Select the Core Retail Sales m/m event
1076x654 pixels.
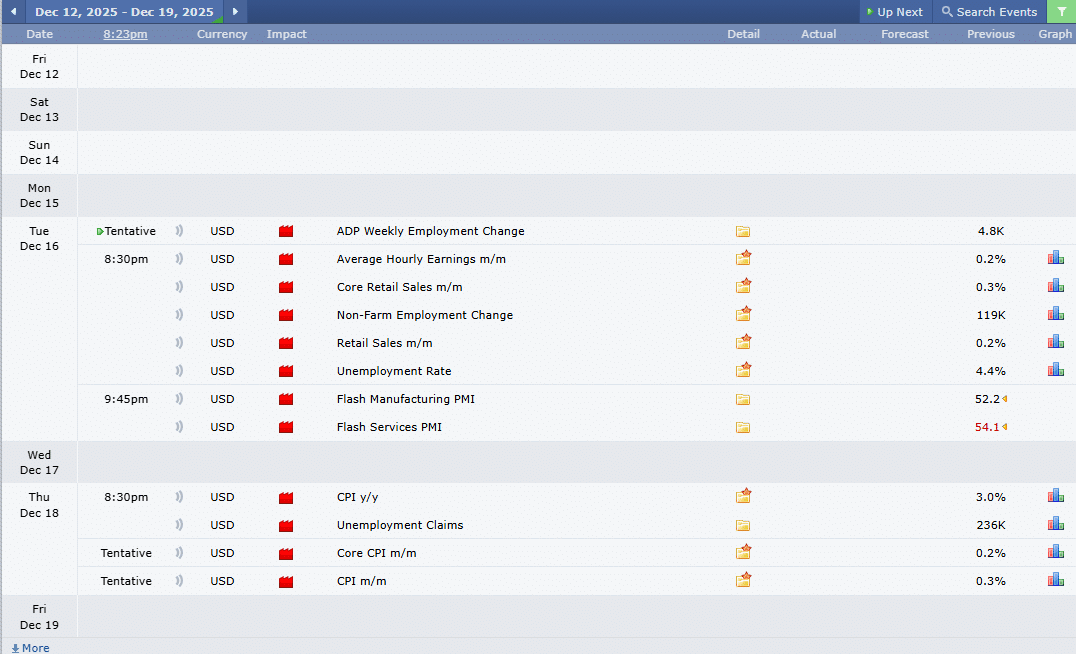tap(399, 287)
